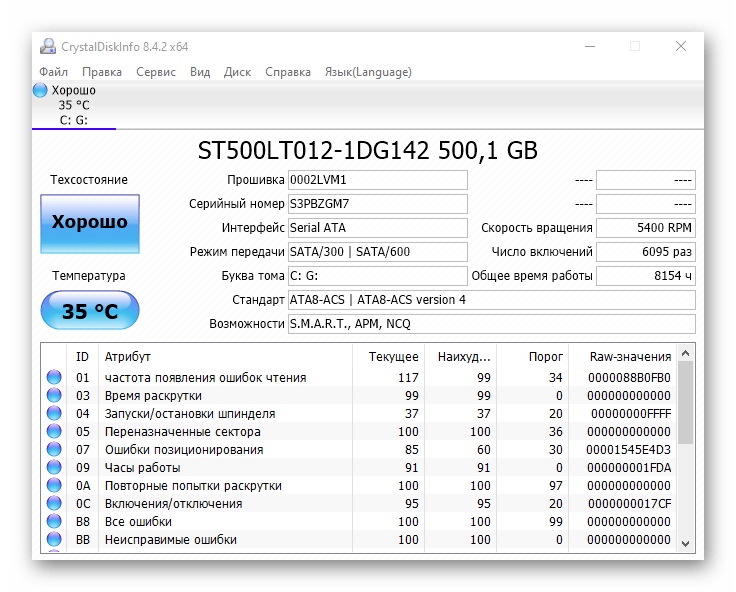Click the Наихуд... column header
Screen dimensions: 736x592
pos(460,357)
